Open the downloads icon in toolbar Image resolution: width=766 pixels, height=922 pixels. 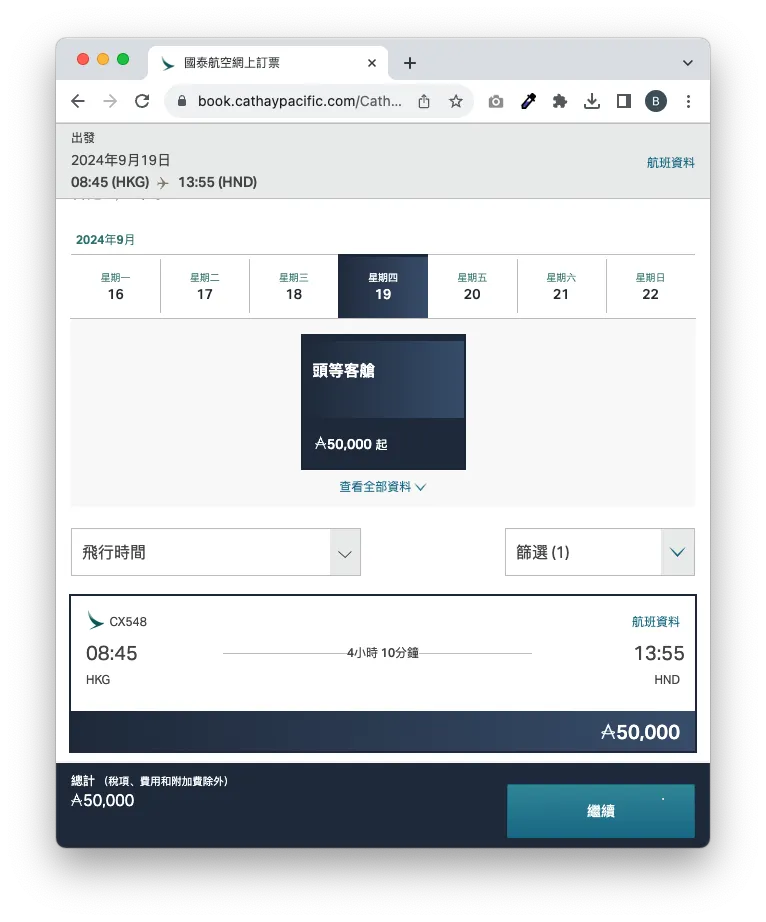click(x=592, y=101)
